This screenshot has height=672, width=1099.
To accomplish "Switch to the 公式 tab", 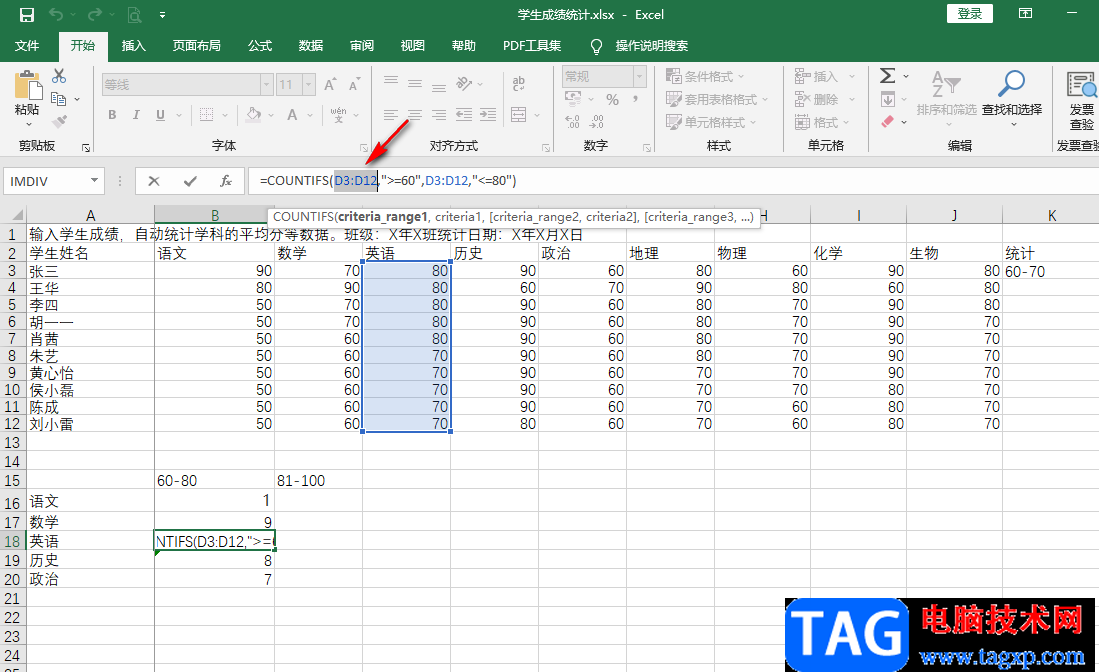I will click(x=259, y=46).
